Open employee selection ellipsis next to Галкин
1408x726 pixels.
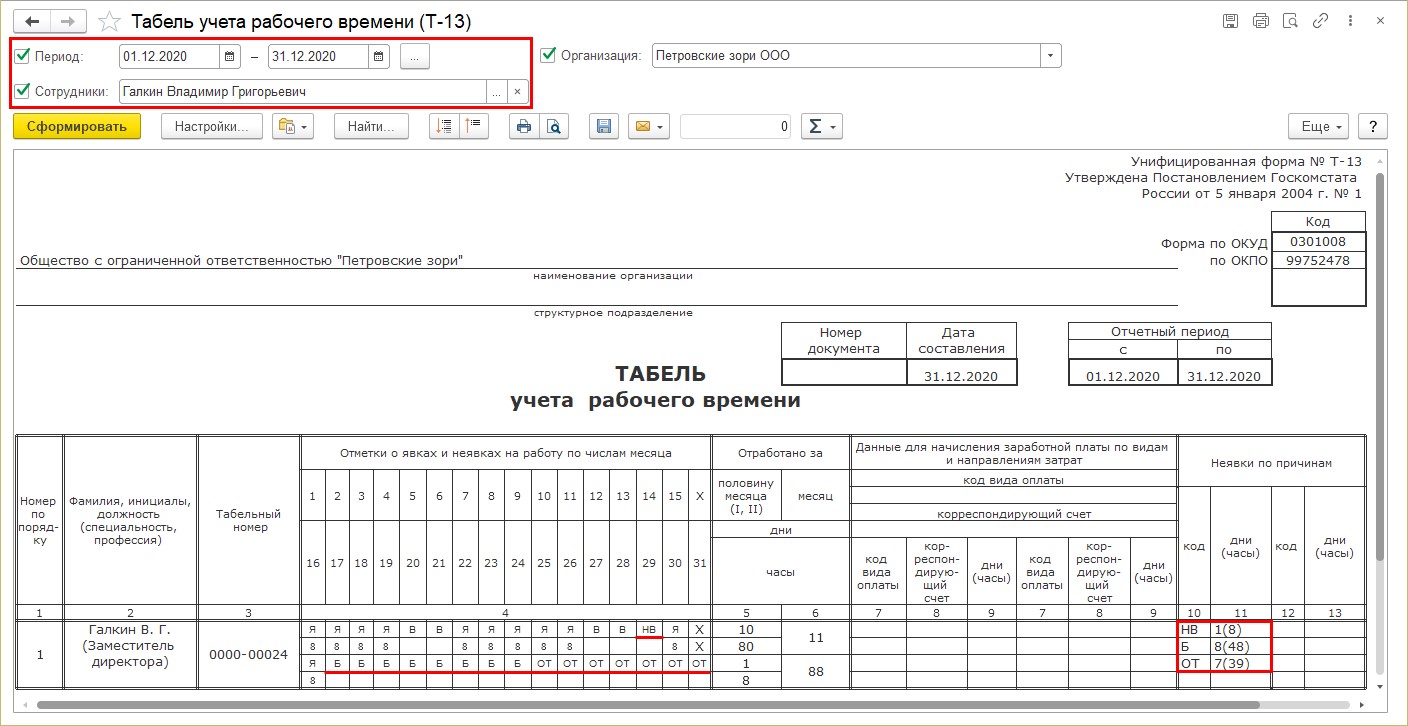click(x=496, y=91)
